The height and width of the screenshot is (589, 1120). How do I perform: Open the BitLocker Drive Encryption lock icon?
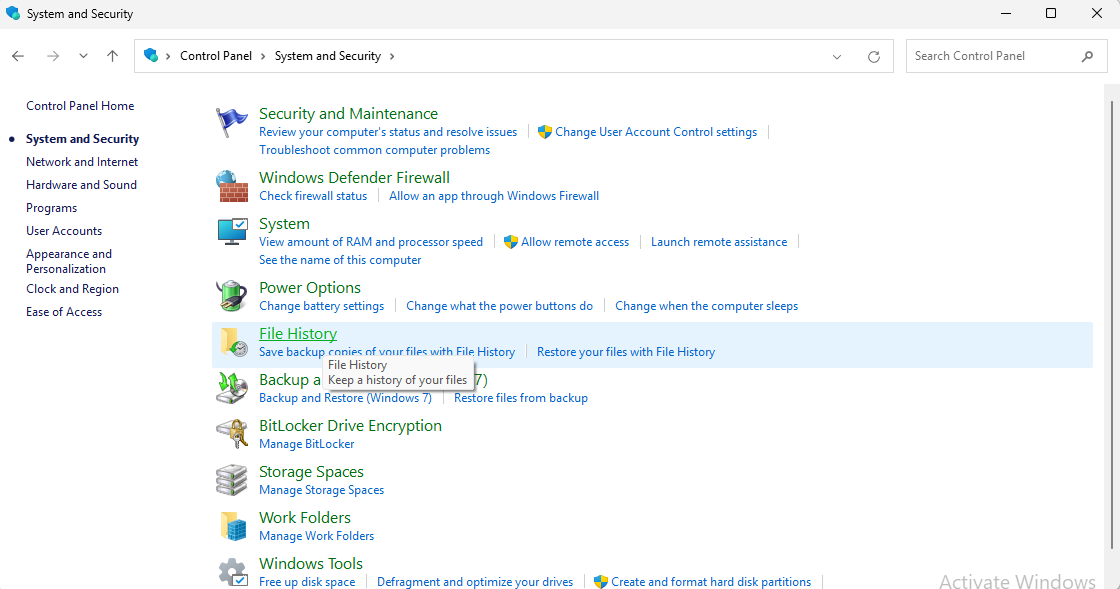pos(232,434)
